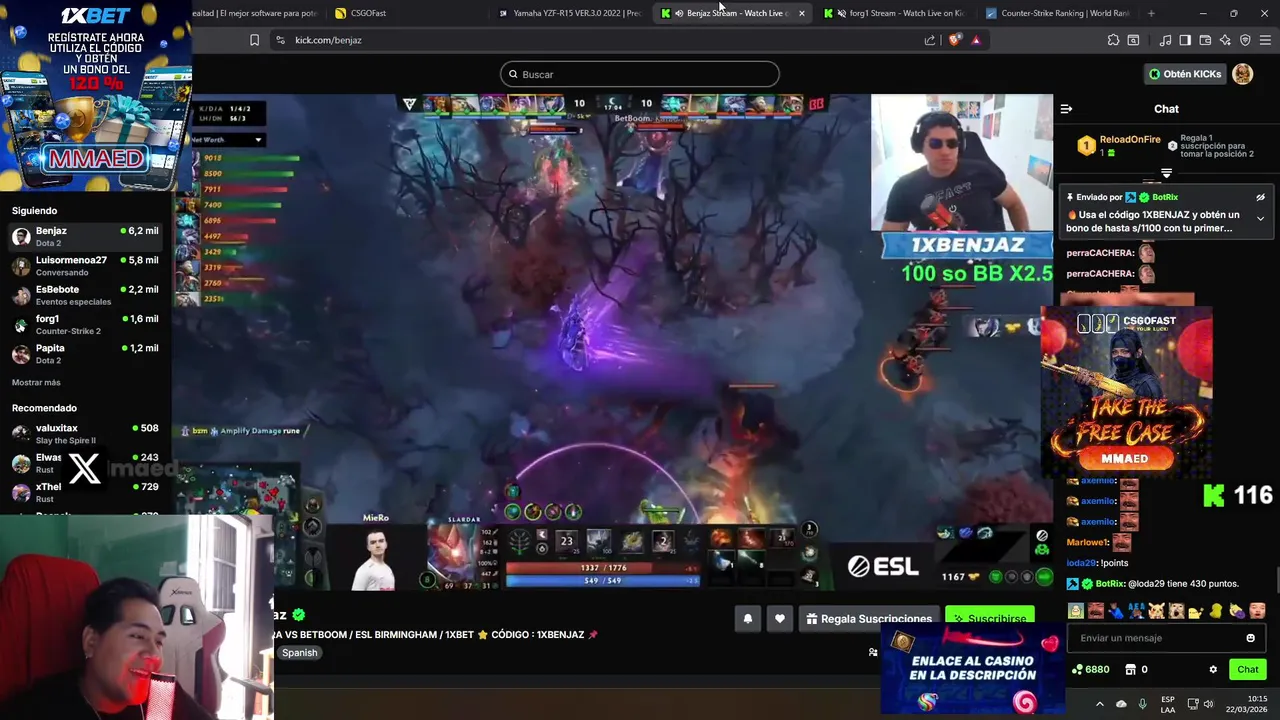Open the verified badge beside channel name
1280x720 pixels.
tap(298, 615)
